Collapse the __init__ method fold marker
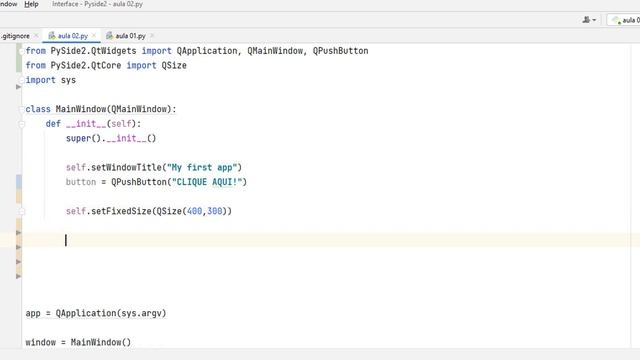 [22, 124]
